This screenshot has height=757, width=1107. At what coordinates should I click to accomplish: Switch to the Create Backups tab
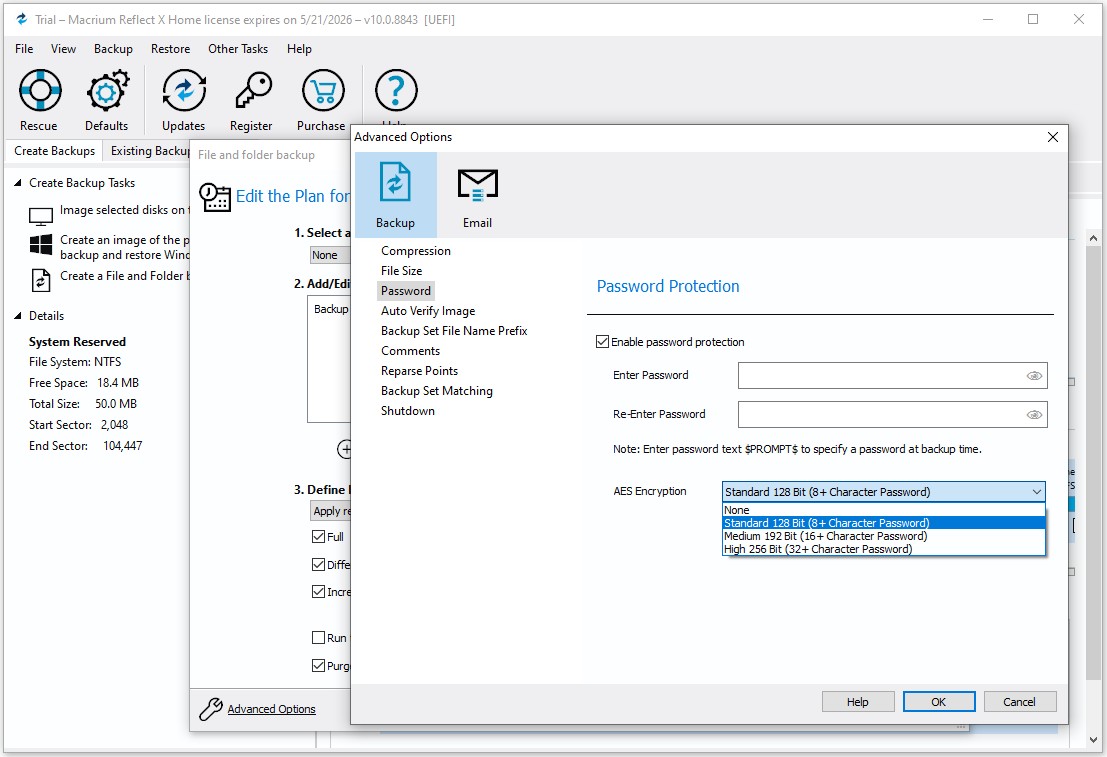54,151
